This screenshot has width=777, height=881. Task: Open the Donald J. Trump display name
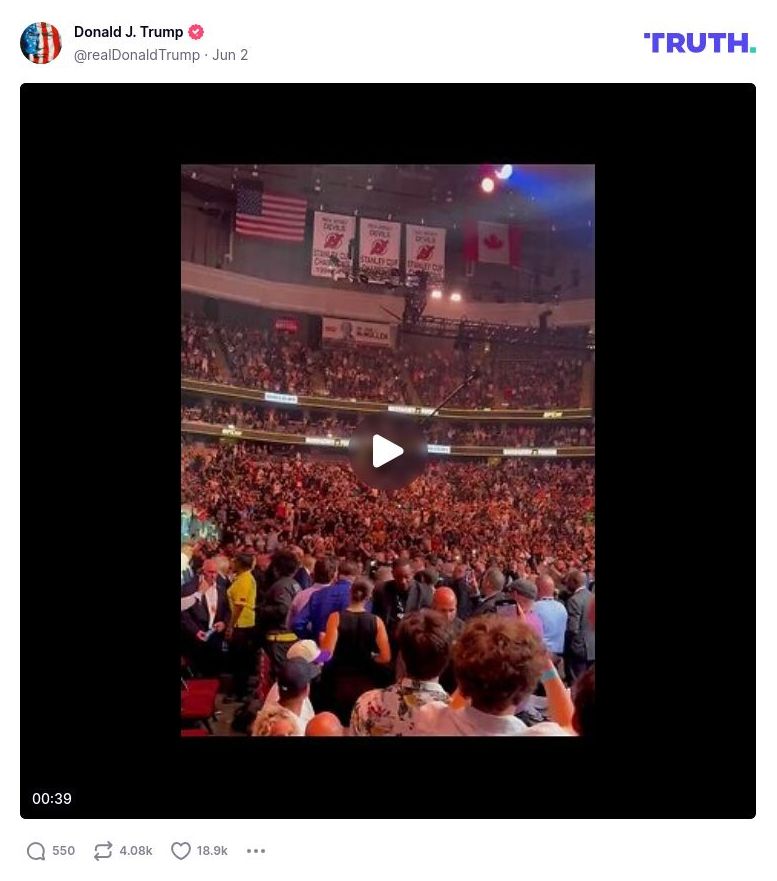(x=129, y=32)
